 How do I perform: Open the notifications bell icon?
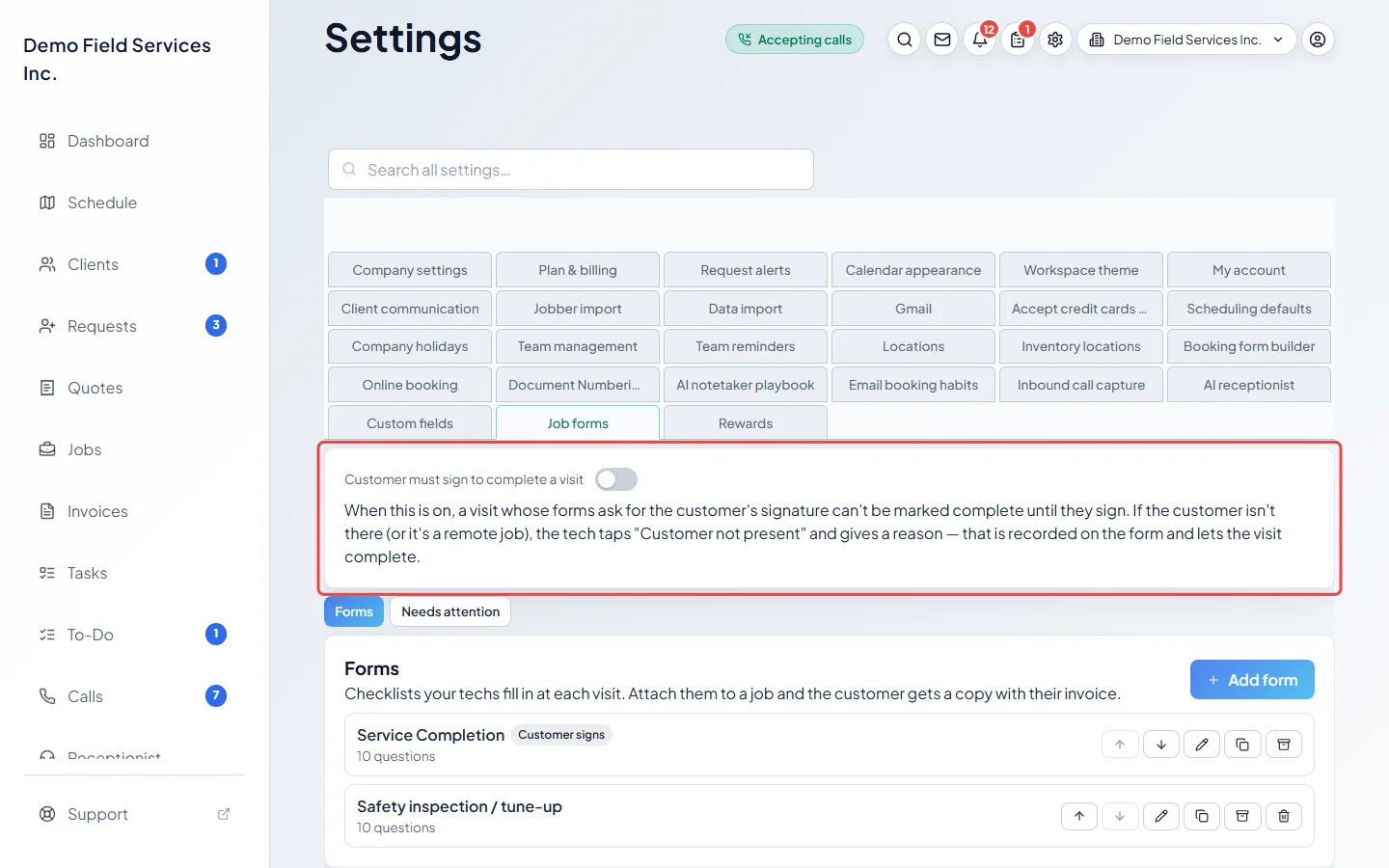pos(980,40)
